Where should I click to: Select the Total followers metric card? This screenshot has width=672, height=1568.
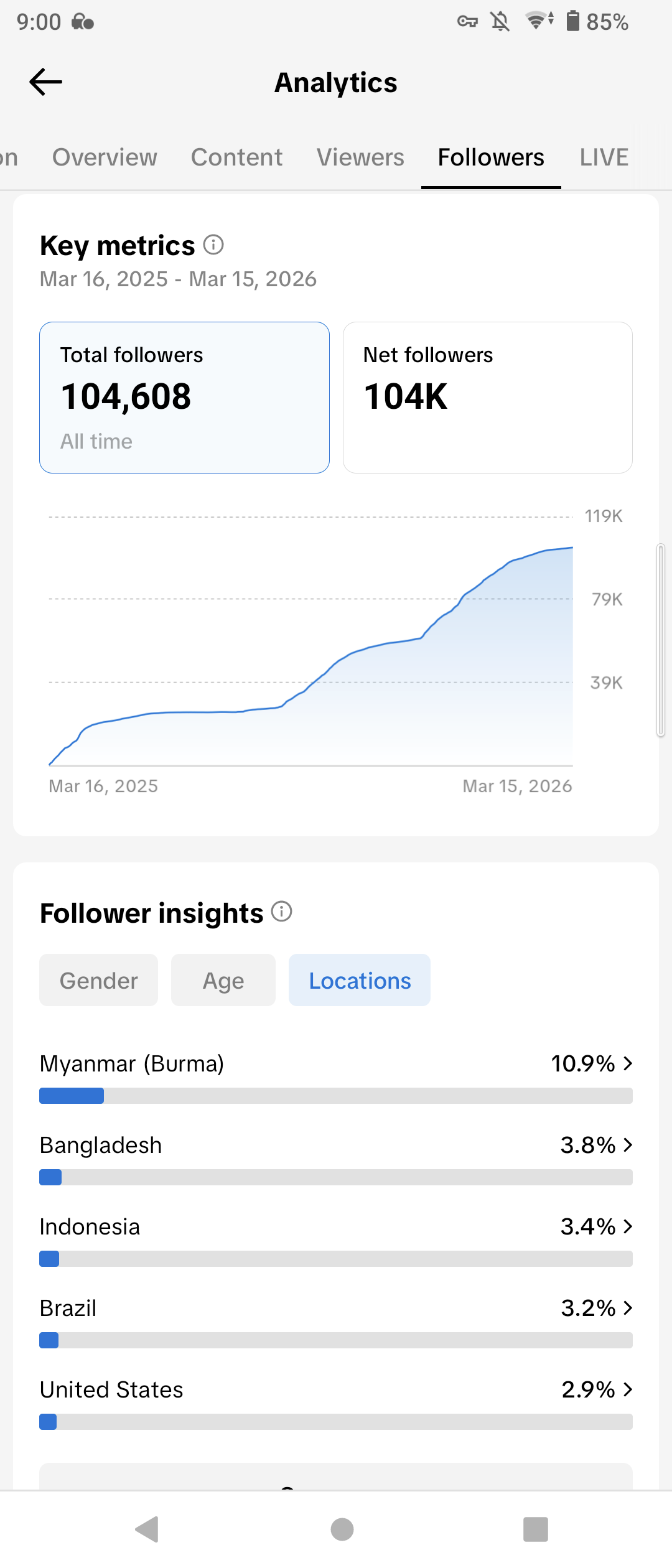(184, 398)
